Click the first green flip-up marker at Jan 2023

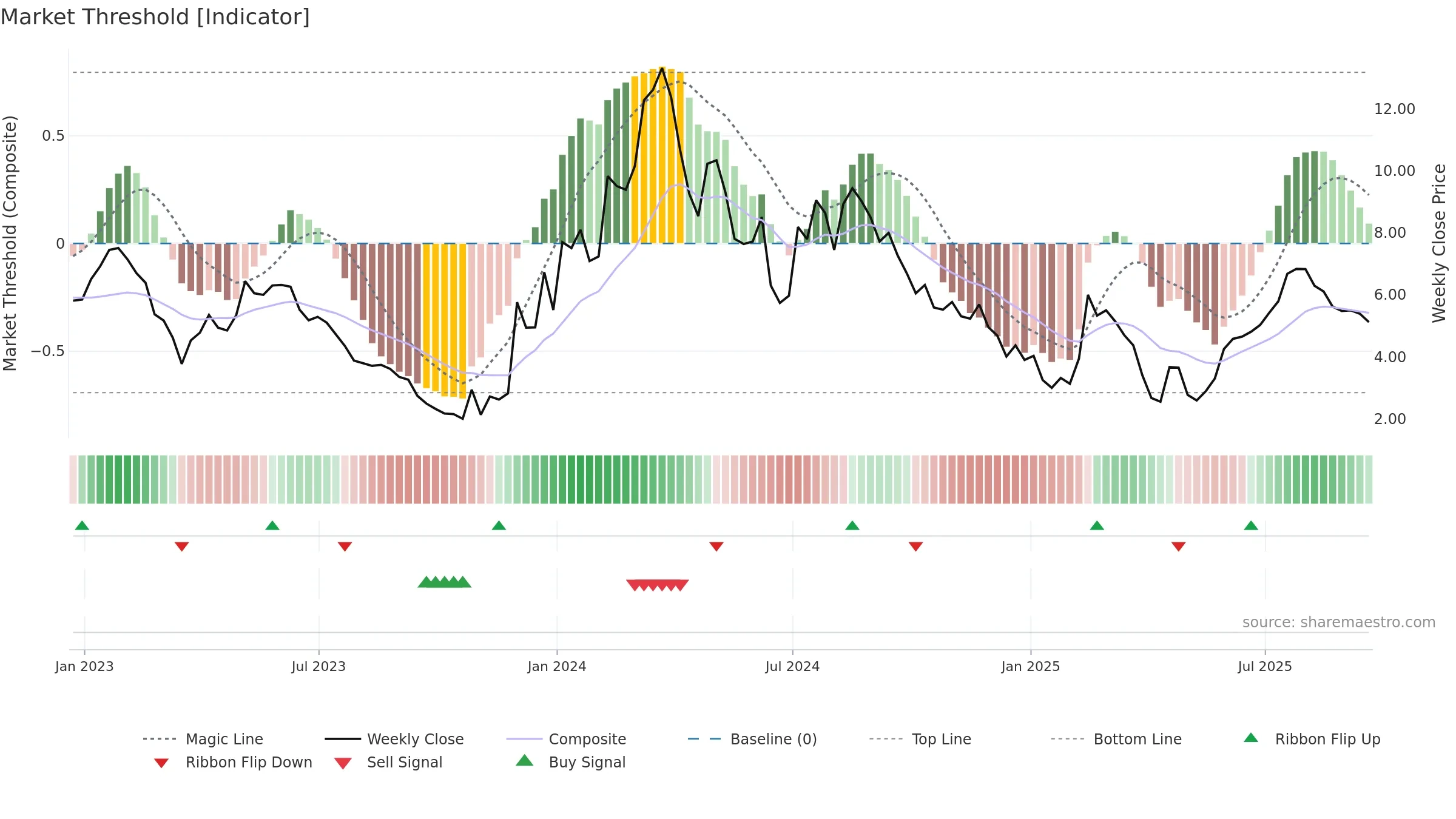pyautogui.click(x=82, y=525)
